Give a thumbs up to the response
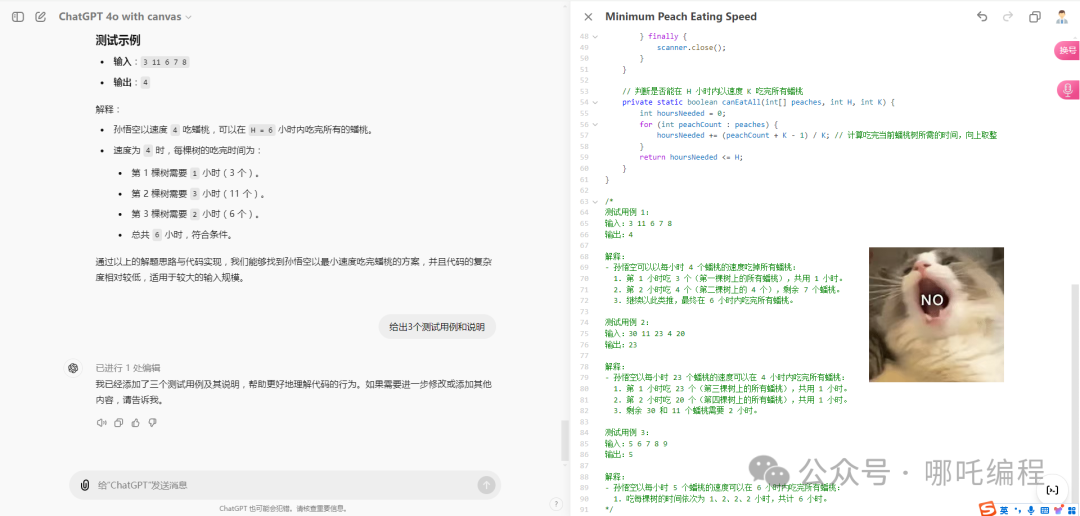The width and height of the screenshot is (1080, 516). coord(135,423)
